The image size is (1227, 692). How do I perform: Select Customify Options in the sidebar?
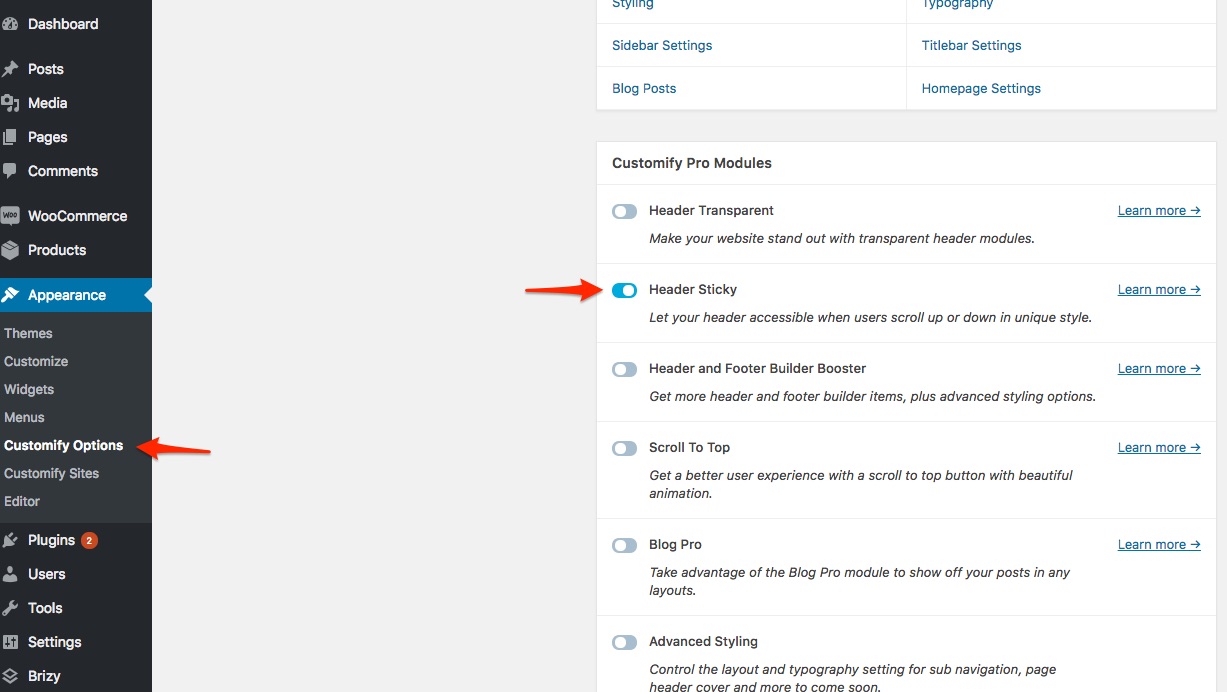coord(64,445)
